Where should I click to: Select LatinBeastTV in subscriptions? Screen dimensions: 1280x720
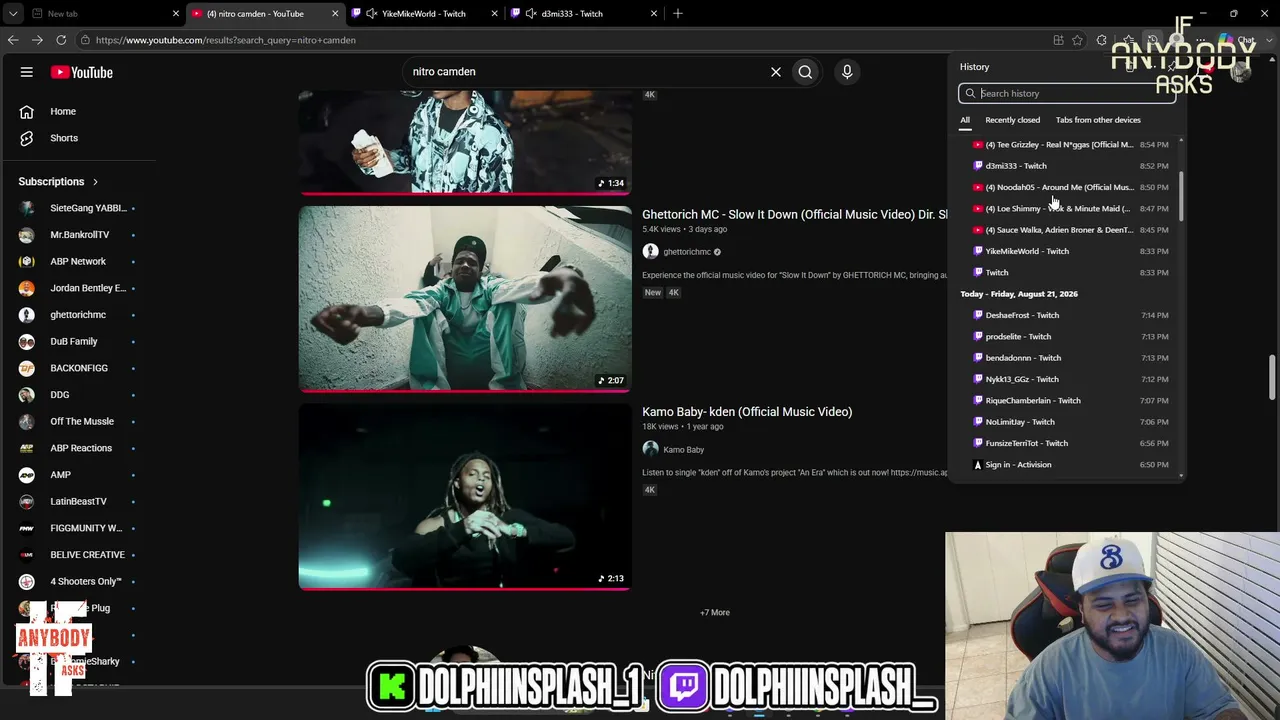78,502
